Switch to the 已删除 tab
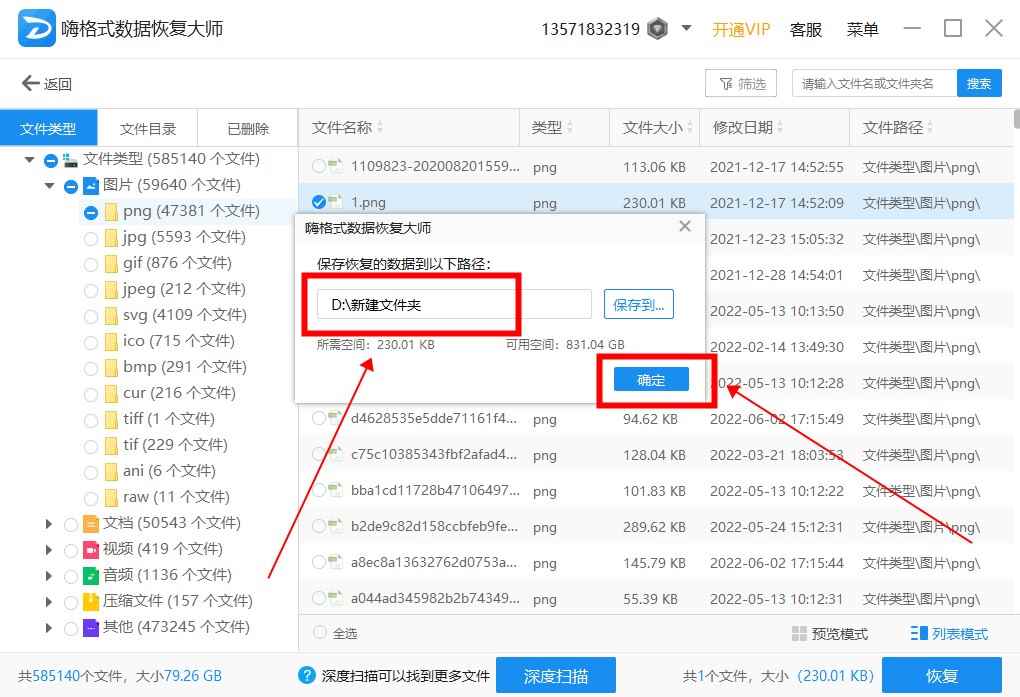The height and width of the screenshot is (697, 1020). tap(248, 129)
